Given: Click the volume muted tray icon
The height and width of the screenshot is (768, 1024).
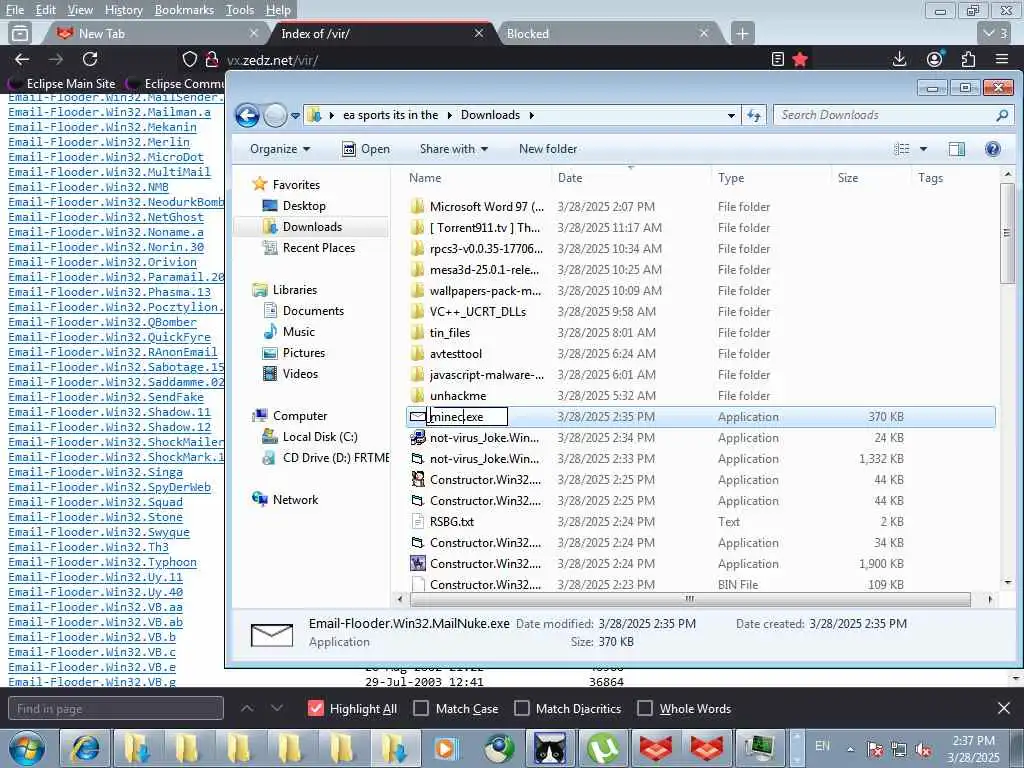Looking at the screenshot, I should pos(923,750).
